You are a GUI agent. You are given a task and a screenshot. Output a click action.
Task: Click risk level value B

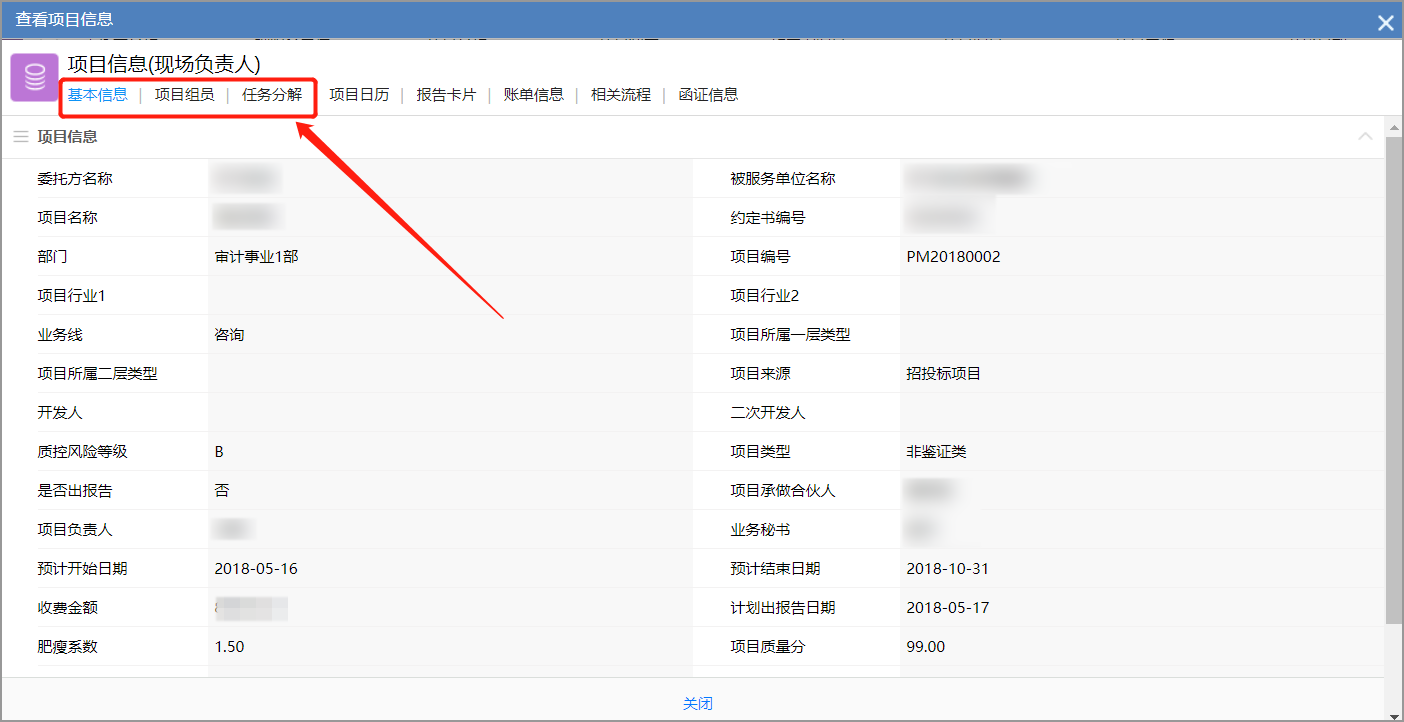[219, 452]
